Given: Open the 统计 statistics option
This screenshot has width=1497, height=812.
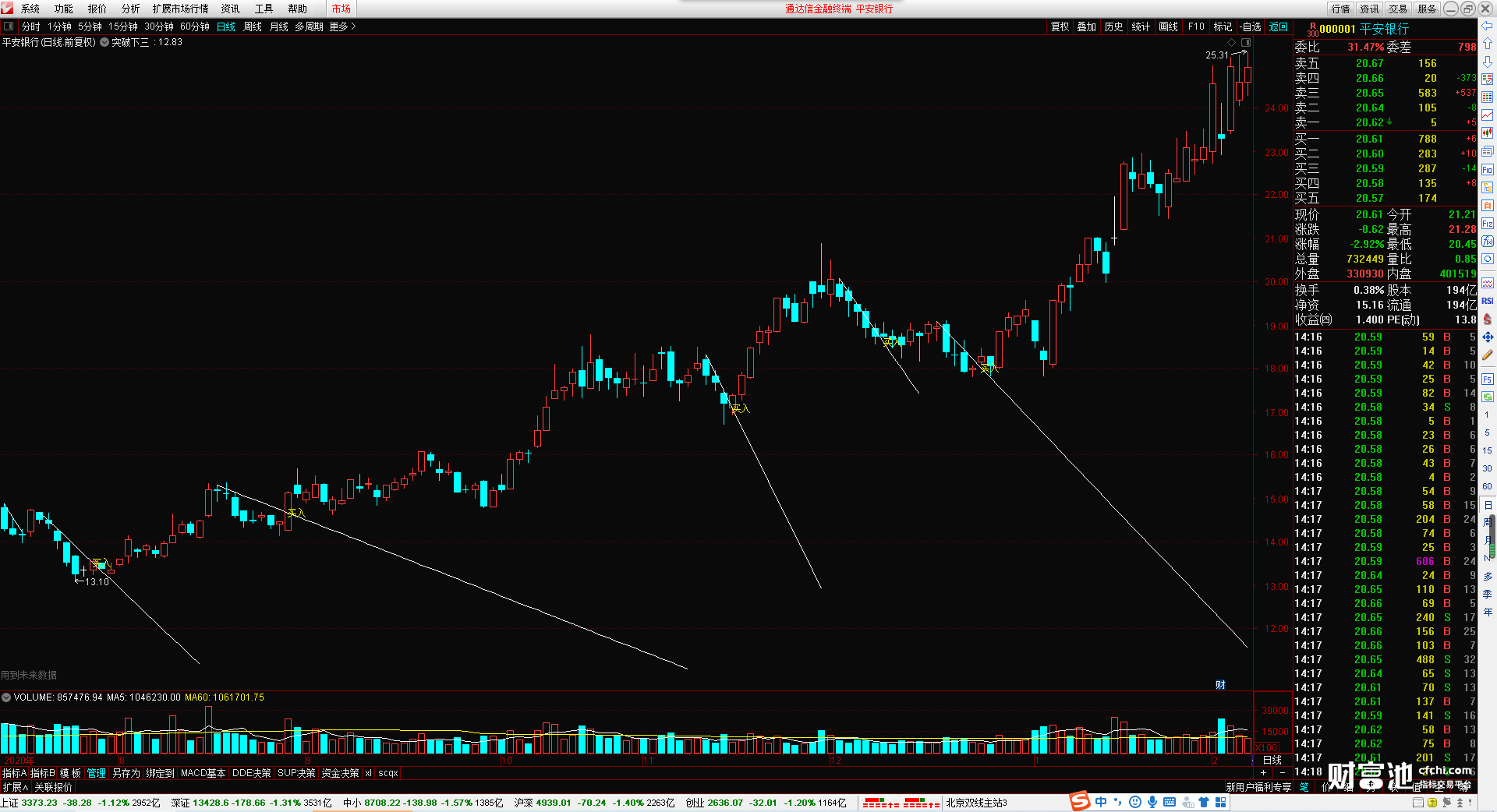Looking at the screenshot, I should [x=1141, y=26].
